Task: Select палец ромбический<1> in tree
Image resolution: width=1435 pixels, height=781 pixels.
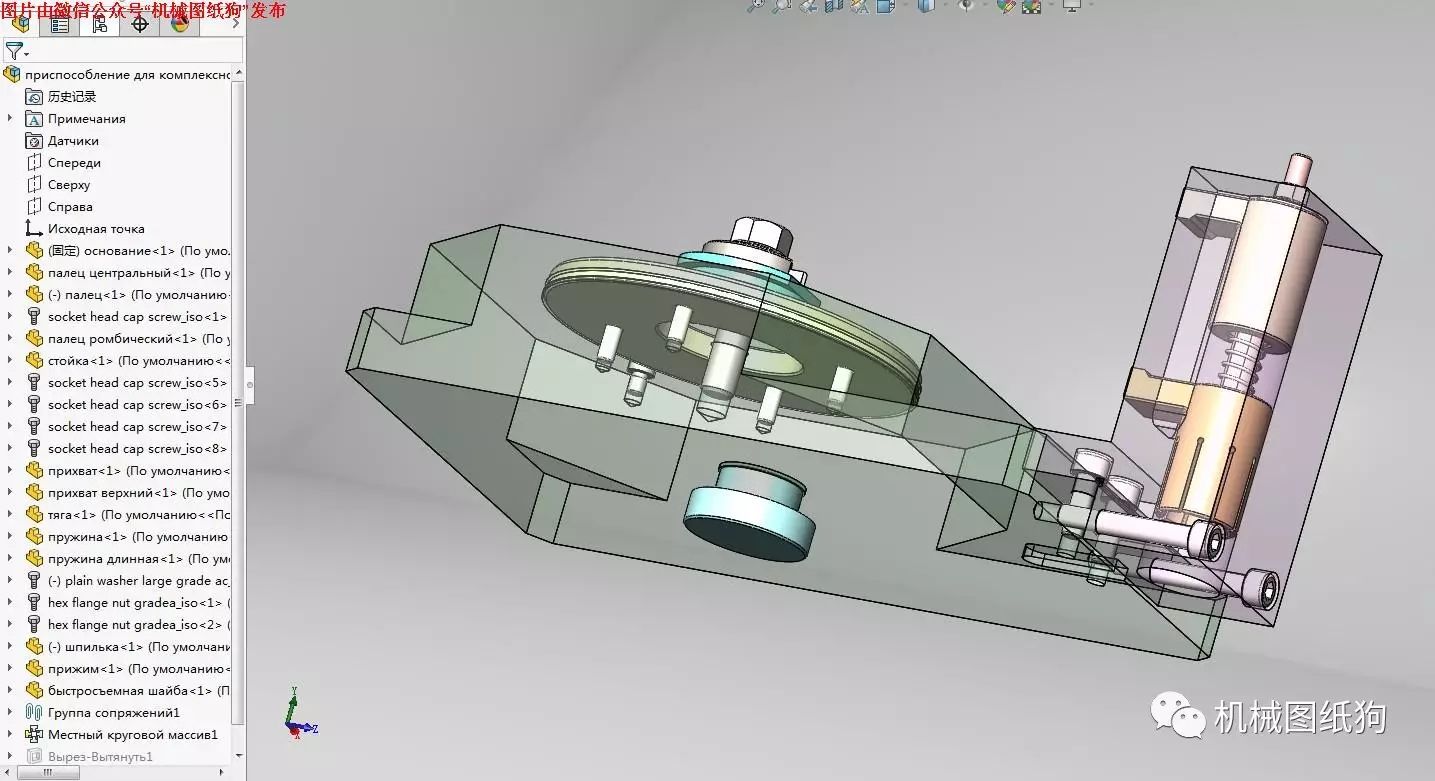Action: coord(139,339)
